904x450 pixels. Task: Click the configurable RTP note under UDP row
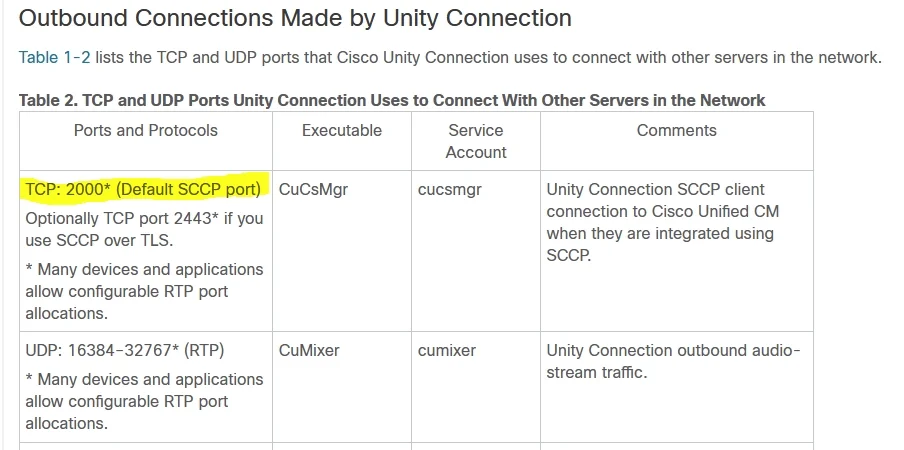[x=144, y=402]
